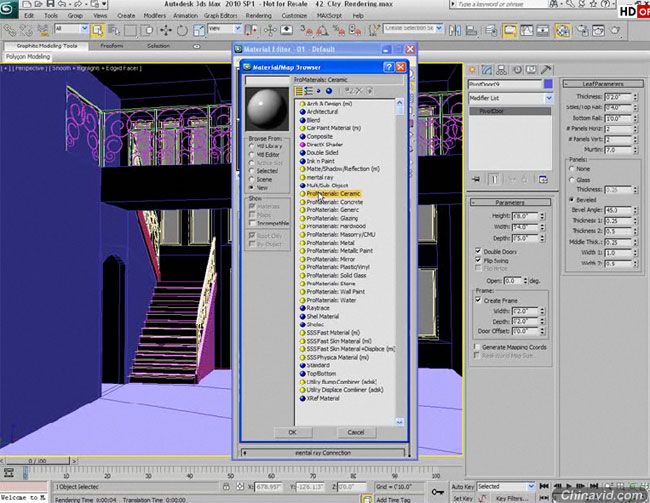Open the Rendering menu
The width and height of the screenshot is (650, 503).
tap(259, 15)
